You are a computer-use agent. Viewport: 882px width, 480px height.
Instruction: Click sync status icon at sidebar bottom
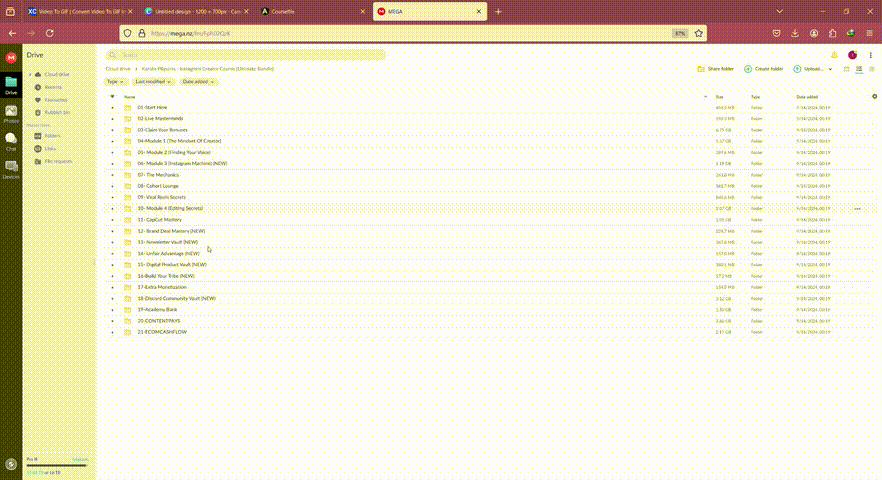tap(11, 464)
